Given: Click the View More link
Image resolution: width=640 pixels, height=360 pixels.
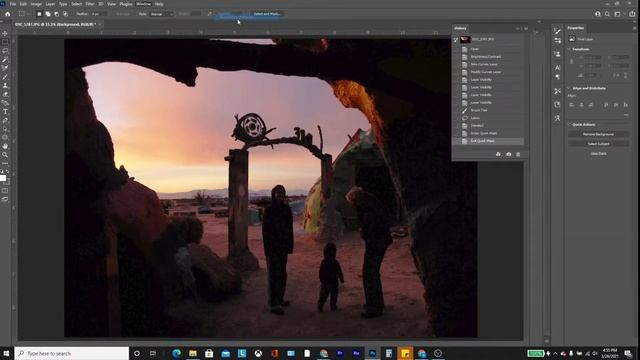Looking at the screenshot, I should [x=598, y=154].
